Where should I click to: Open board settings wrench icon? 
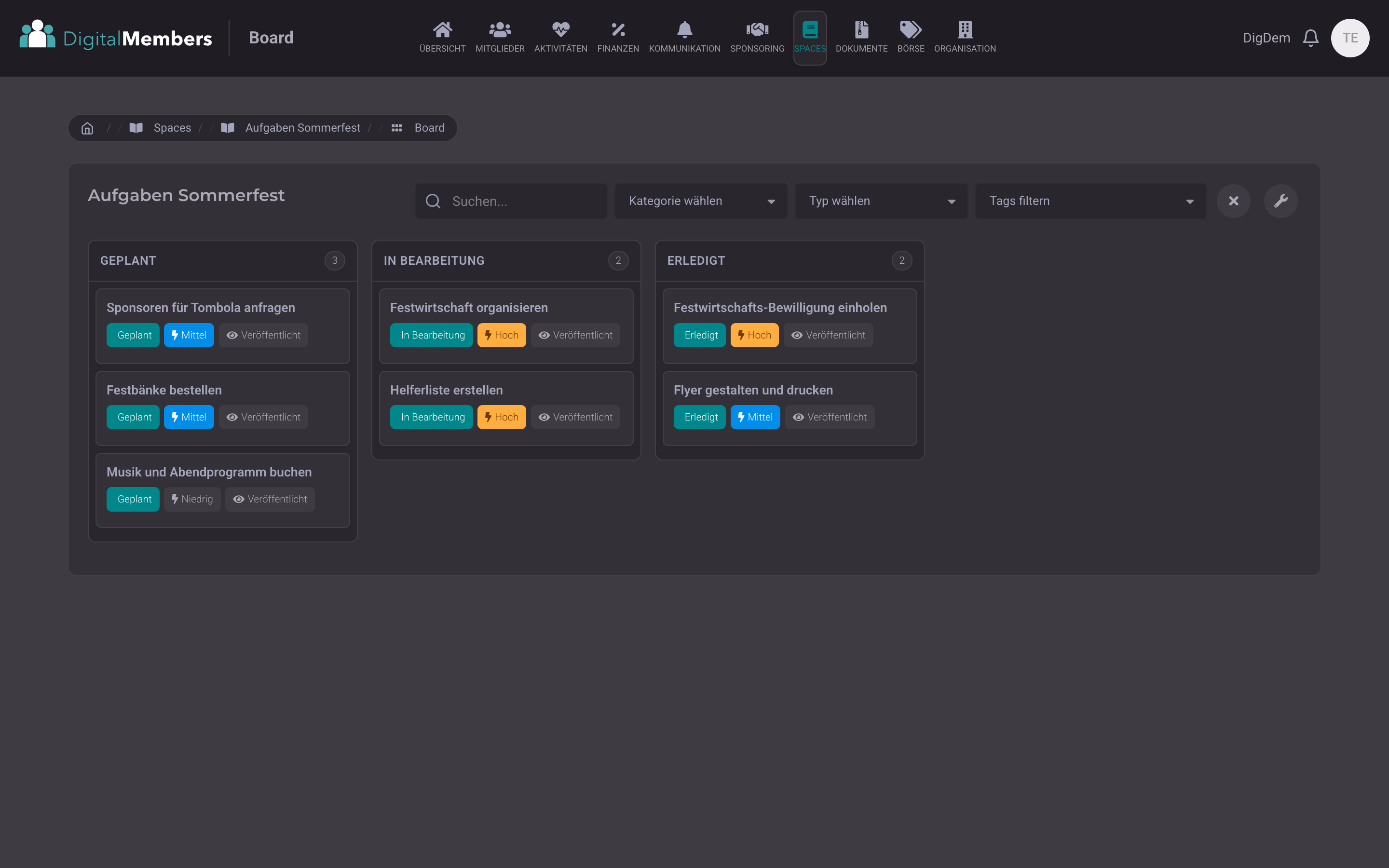point(1280,201)
